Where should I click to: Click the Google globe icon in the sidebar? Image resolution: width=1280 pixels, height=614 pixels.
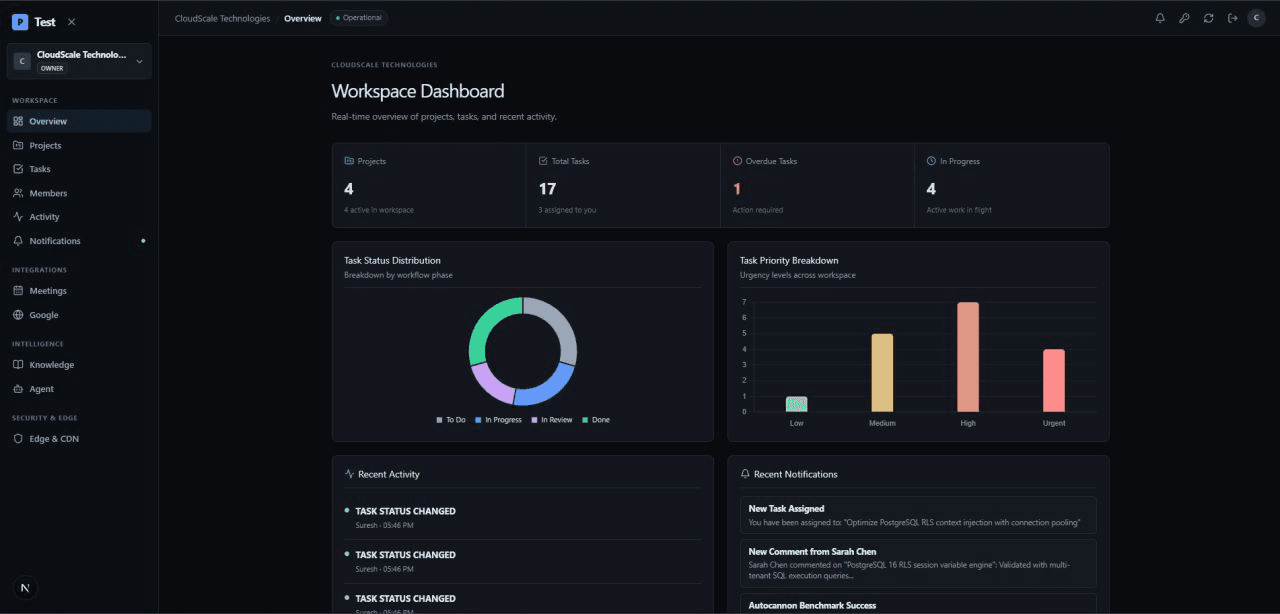click(19, 315)
